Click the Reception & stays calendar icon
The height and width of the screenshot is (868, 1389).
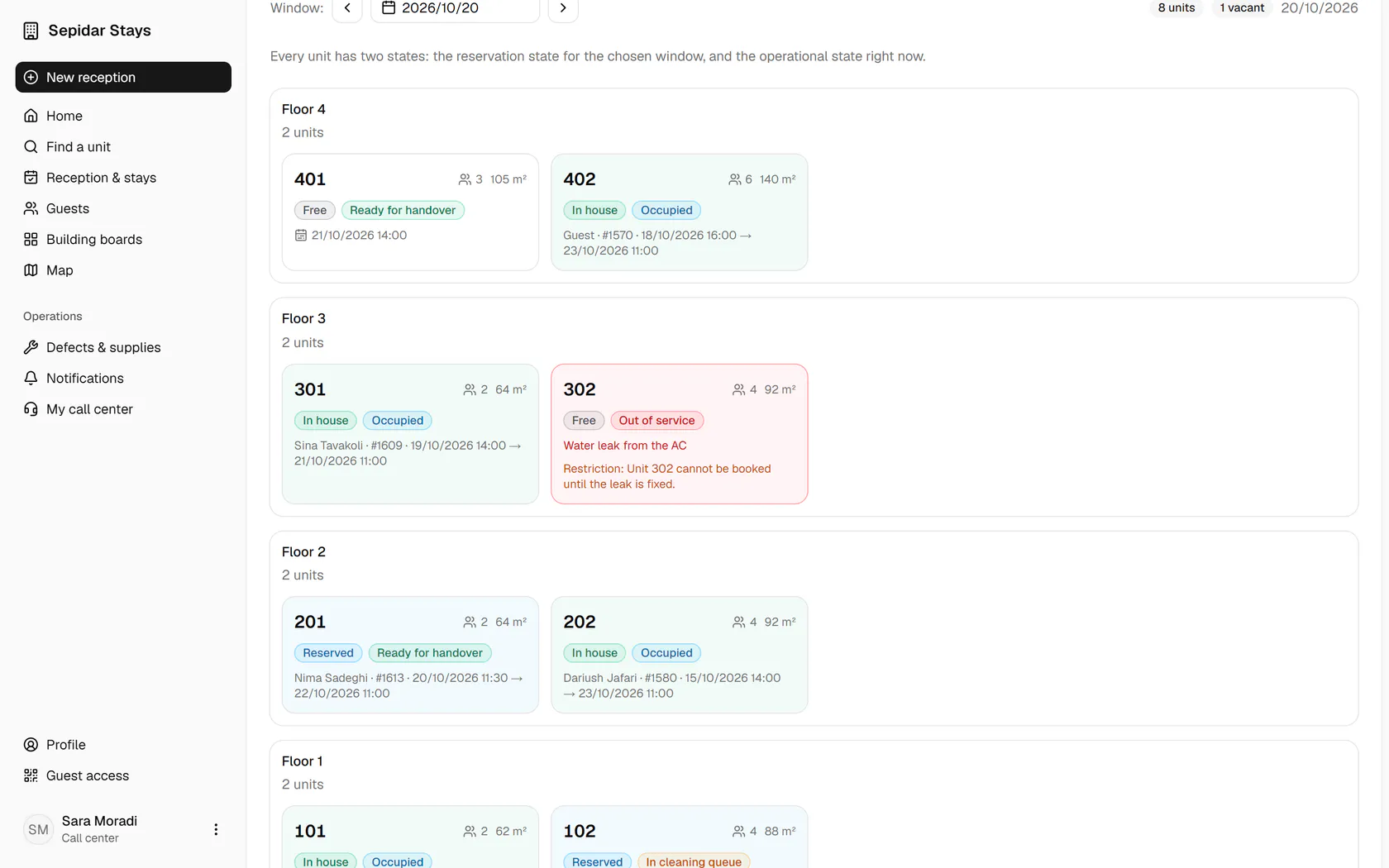(31, 178)
